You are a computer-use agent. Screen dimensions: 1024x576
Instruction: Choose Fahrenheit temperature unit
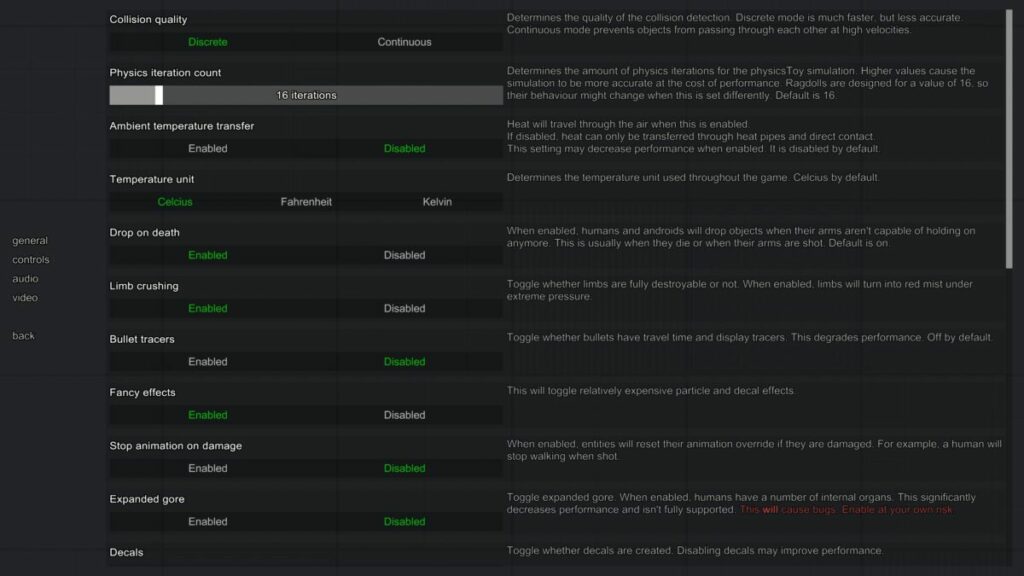click(x=306, y=202)
